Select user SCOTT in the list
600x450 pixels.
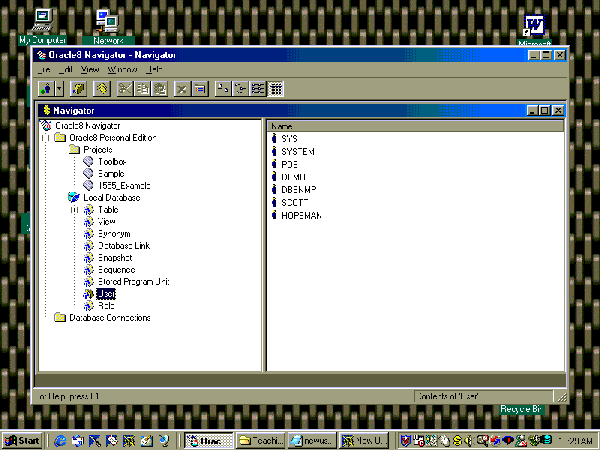coord(295,203)
